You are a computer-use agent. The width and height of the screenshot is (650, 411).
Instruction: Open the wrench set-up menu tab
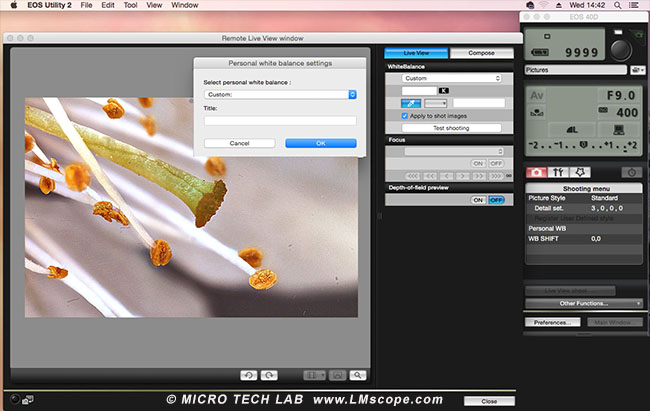[x=558, y=172]
